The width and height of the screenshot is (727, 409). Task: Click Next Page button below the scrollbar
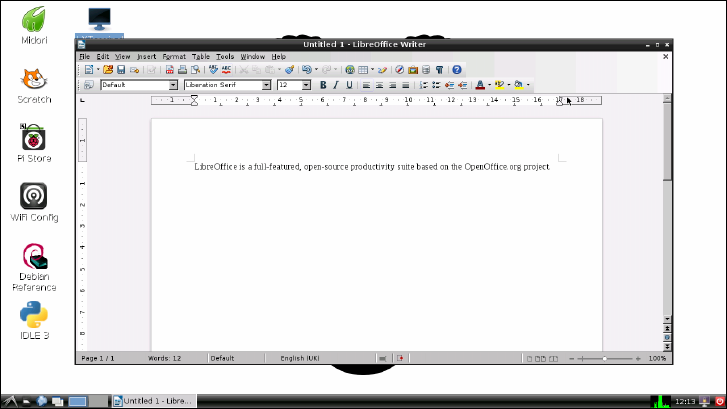click(667, 346)
